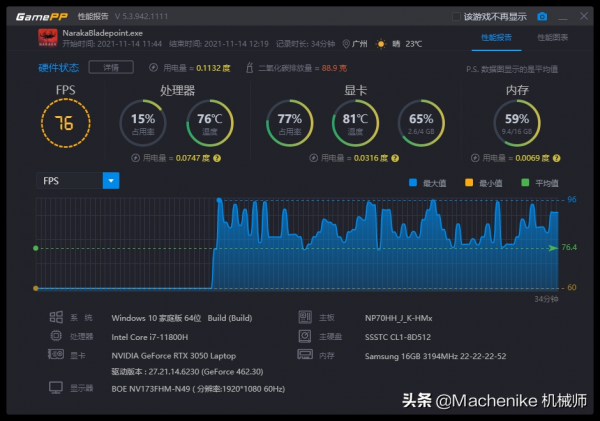Click the Guangzhou location pin icon
Screen dimensions: 600x421
point(346,44)
